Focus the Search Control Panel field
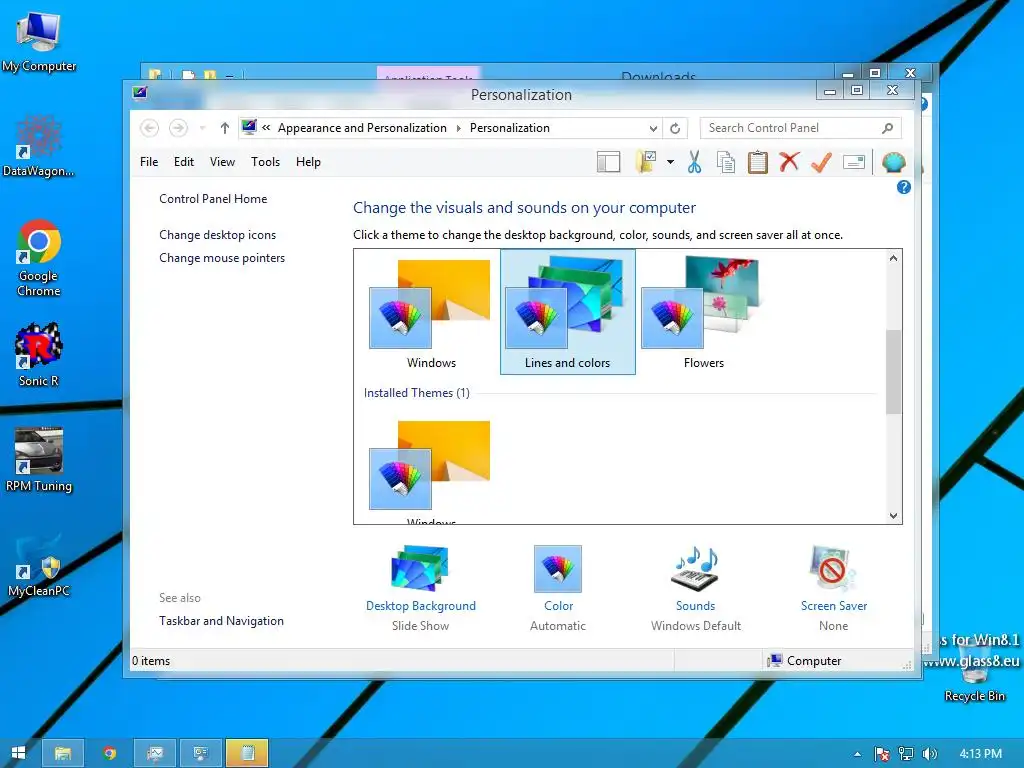 [801, 128]
